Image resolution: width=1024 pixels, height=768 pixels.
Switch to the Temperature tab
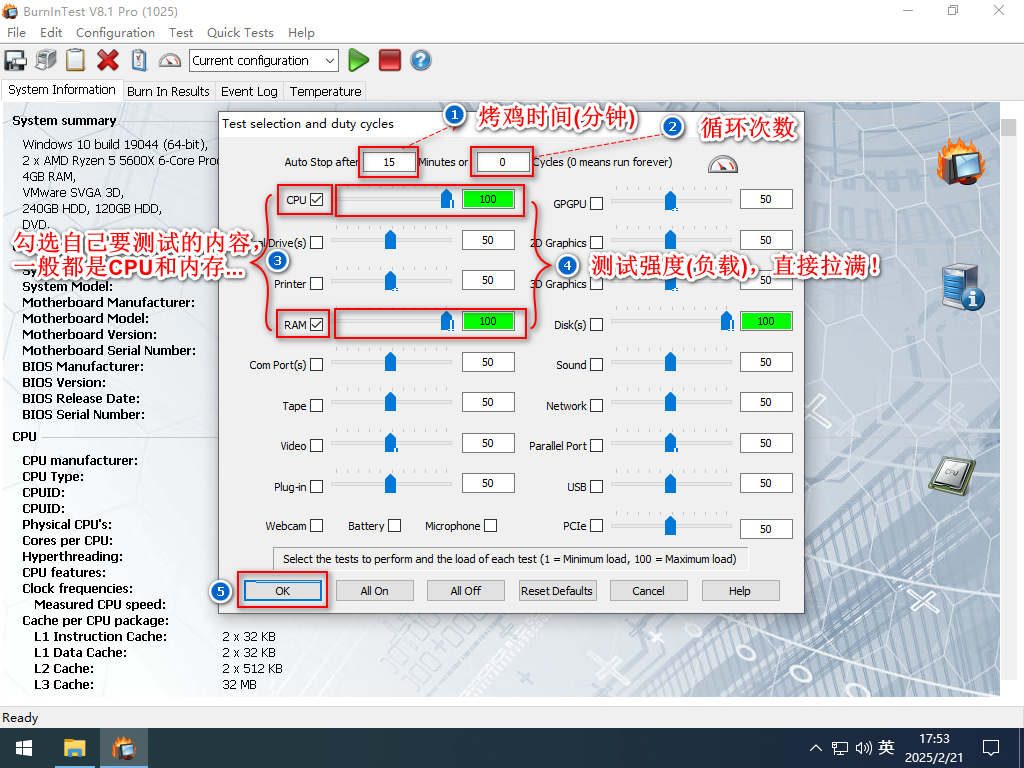click(x=325, y=91)
